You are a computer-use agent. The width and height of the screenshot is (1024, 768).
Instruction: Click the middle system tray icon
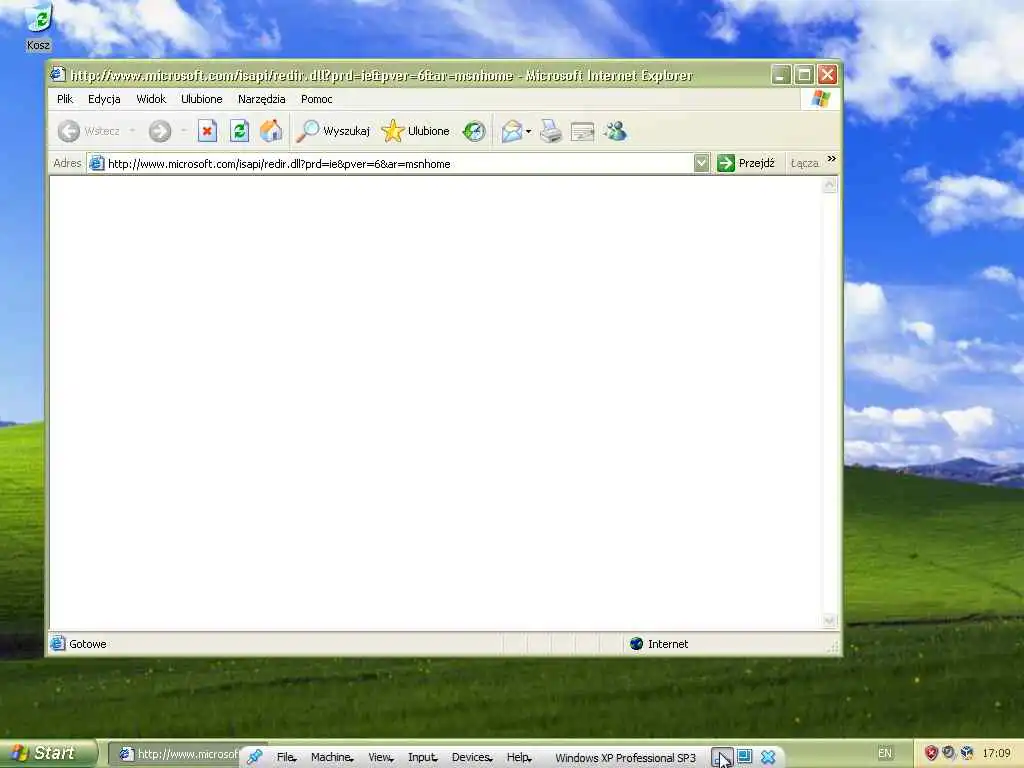tap(949, 753)
